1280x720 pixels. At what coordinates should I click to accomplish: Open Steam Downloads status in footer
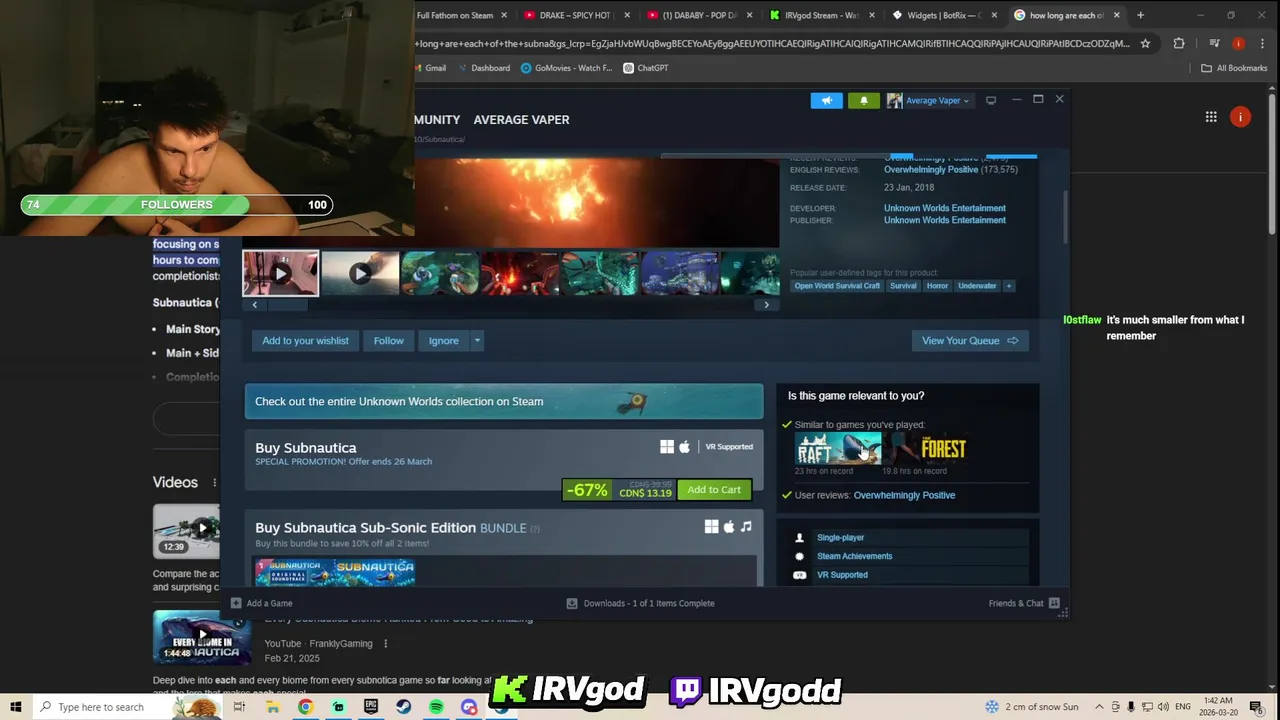click(x=640, y=603)
